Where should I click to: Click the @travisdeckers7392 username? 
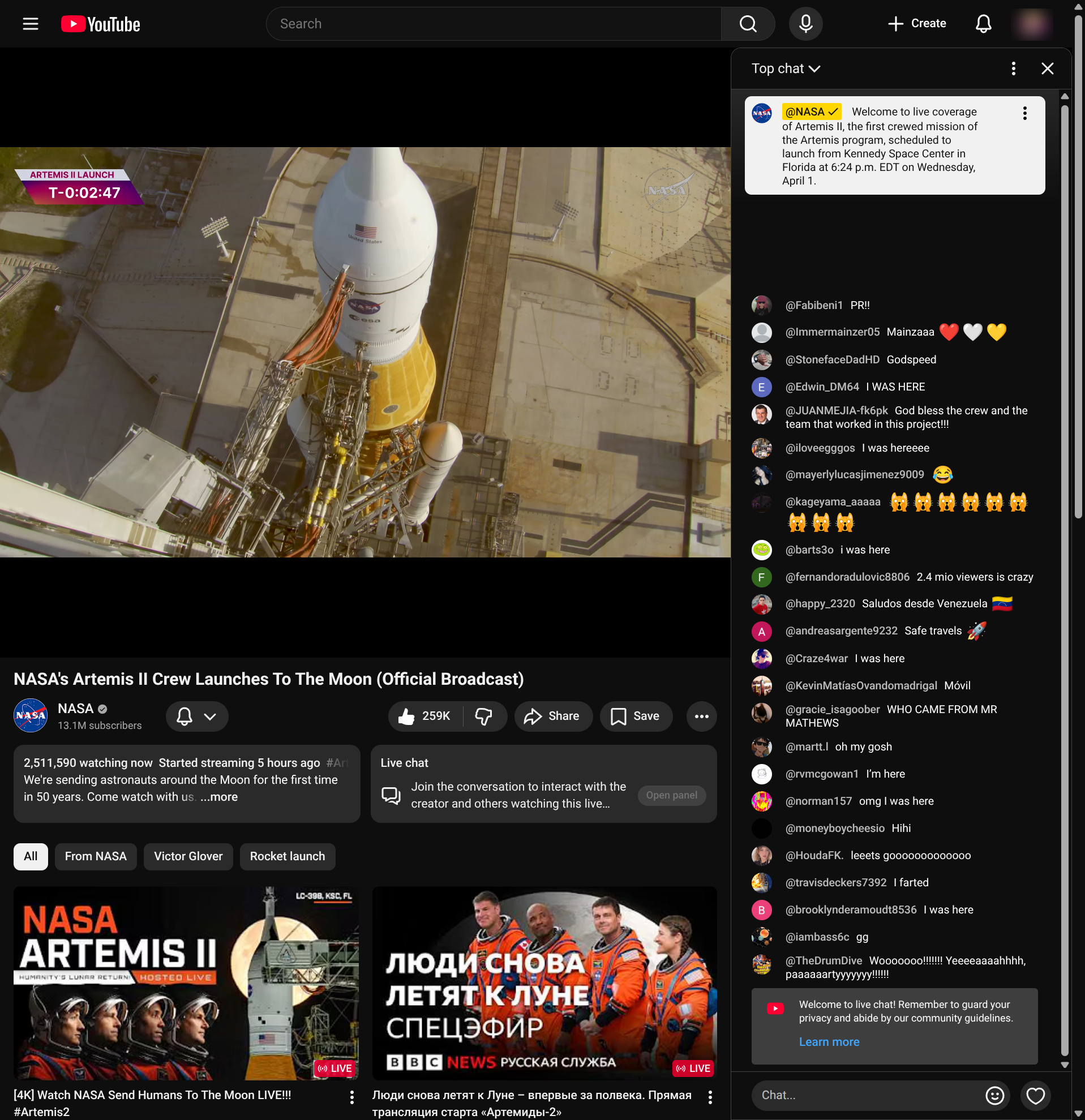pyautogui.click(x=836, y=882)
